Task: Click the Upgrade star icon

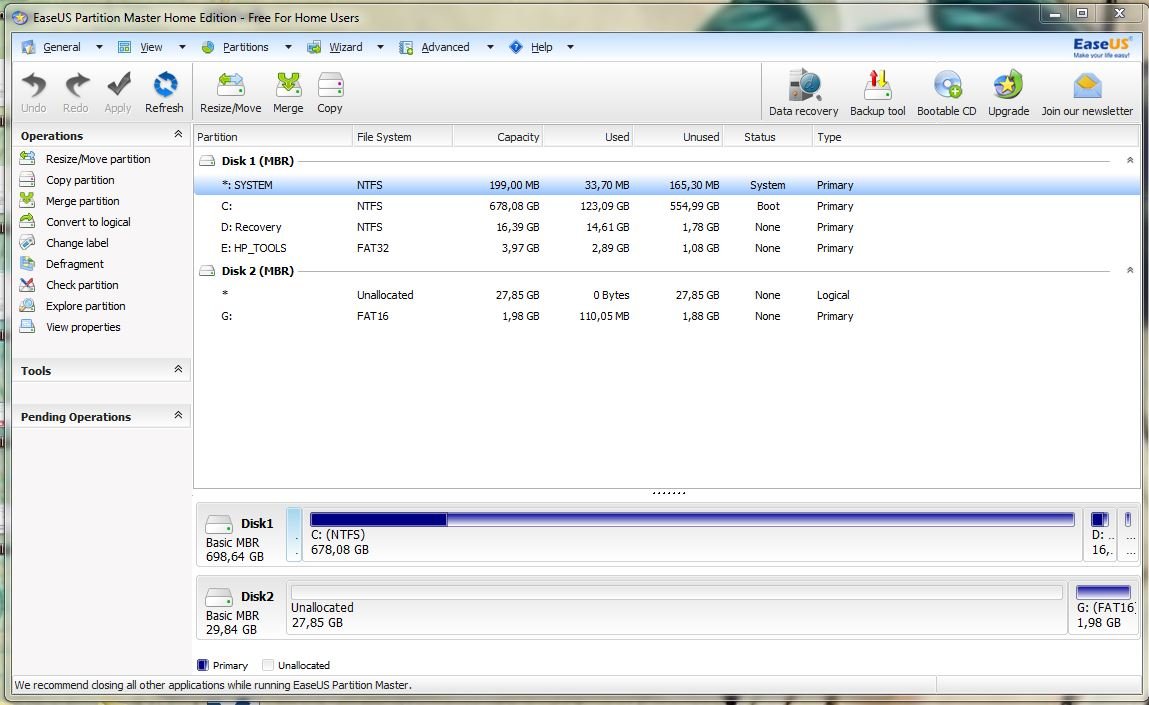Action: click(1008, 86)
